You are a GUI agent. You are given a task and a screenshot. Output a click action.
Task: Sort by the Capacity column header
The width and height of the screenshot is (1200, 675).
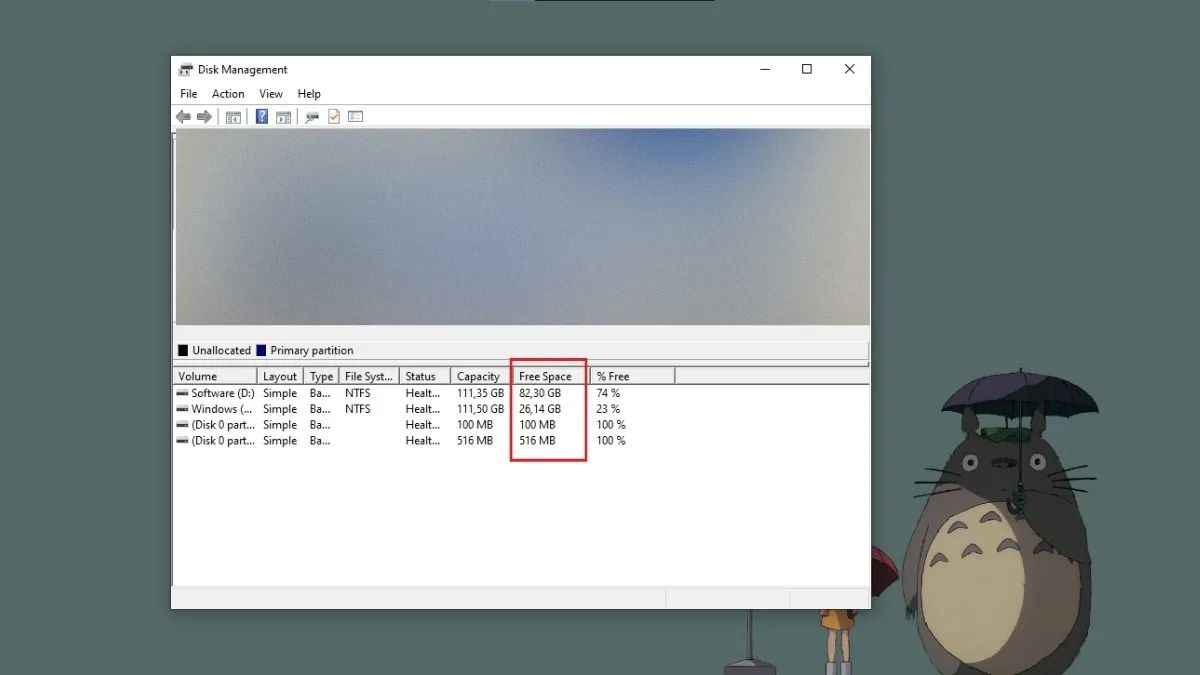tap(478, 377)
